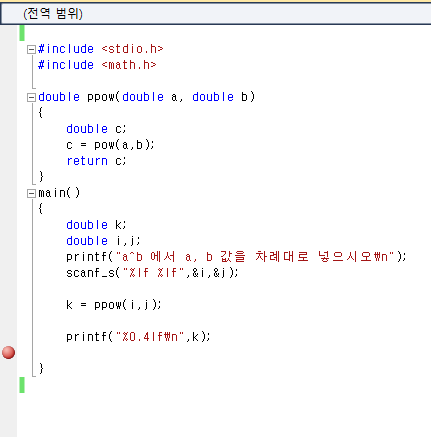This screenshot has width=431, height=437.
Task: Click the #include <math.h> line
Action: pyautogui.click(x=97, y=65)
